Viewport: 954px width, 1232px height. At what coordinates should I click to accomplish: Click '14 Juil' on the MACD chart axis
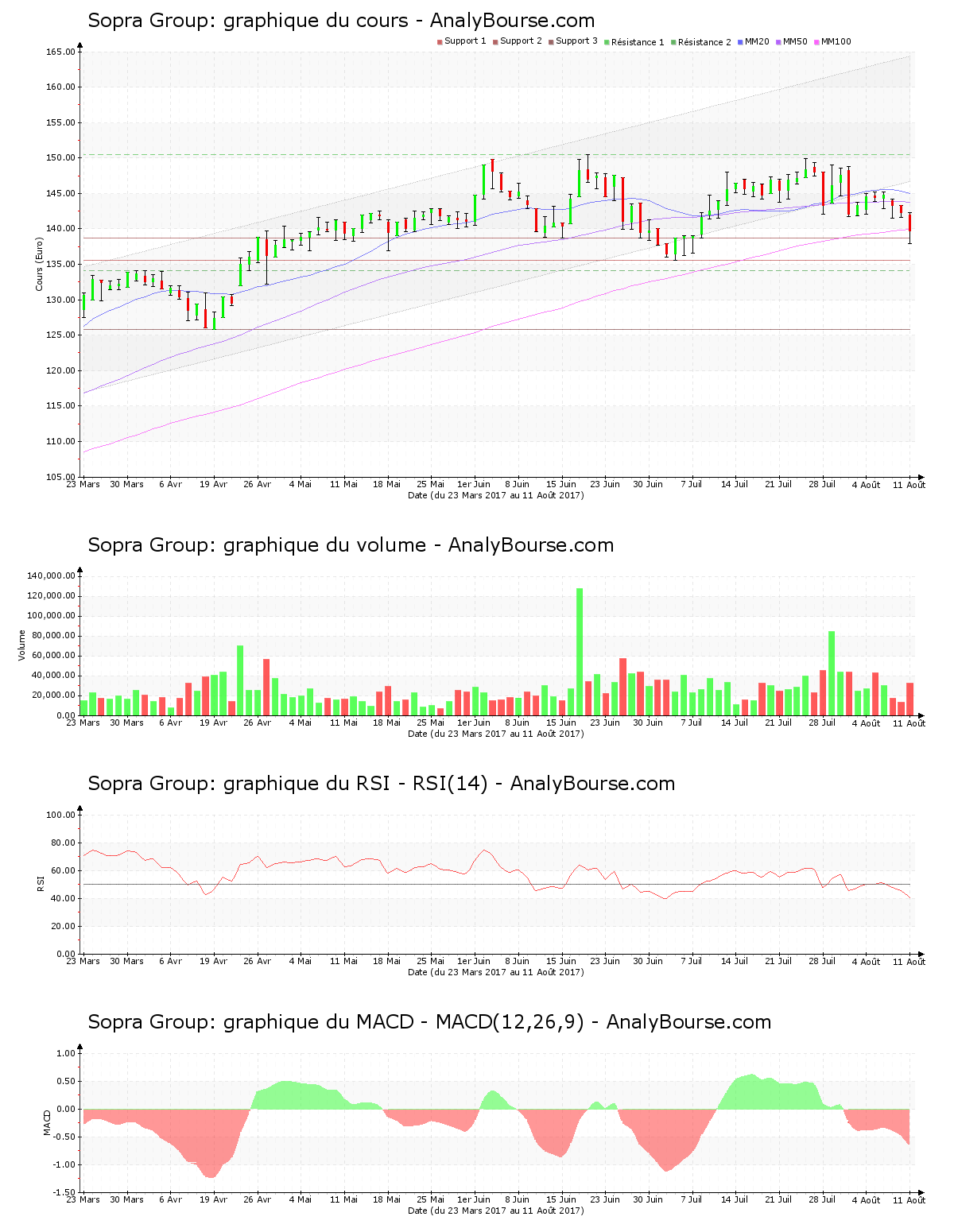click(x=735, y=1200)
